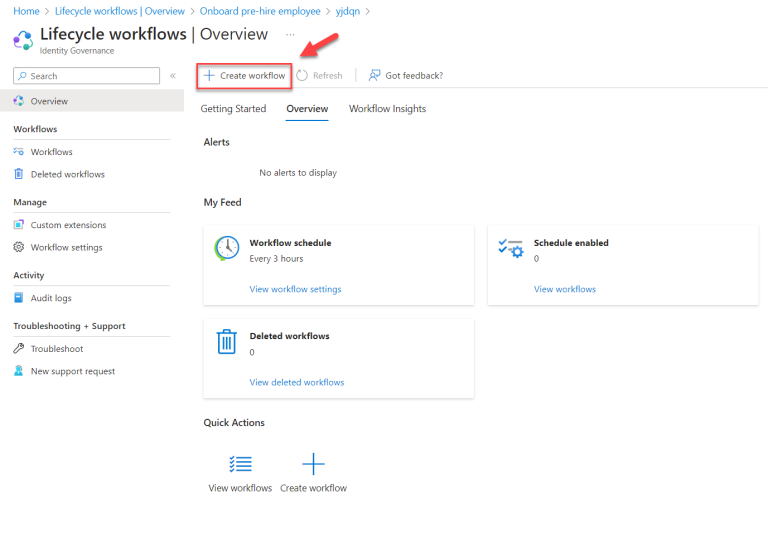Viewport: 768px width, 546px height.
Task: Click the Workflow schedule clock icon
Action: [227, 248]
